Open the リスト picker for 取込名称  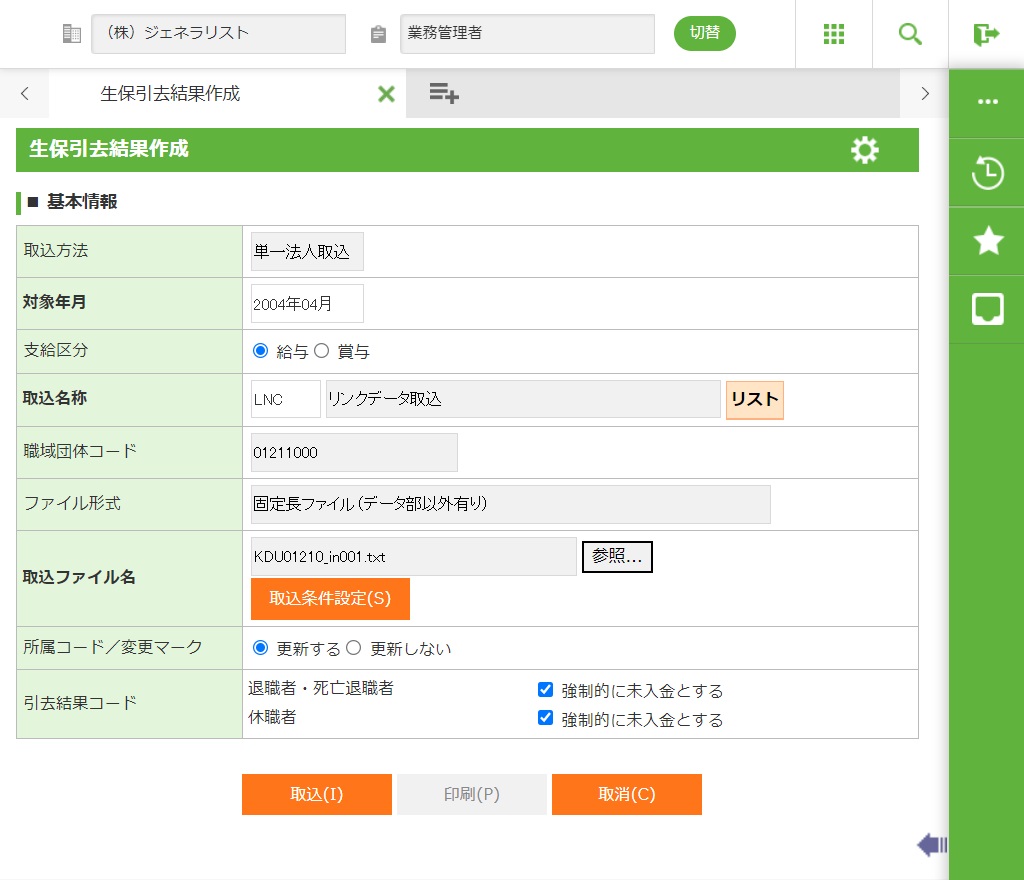click(x=754, y=399)
